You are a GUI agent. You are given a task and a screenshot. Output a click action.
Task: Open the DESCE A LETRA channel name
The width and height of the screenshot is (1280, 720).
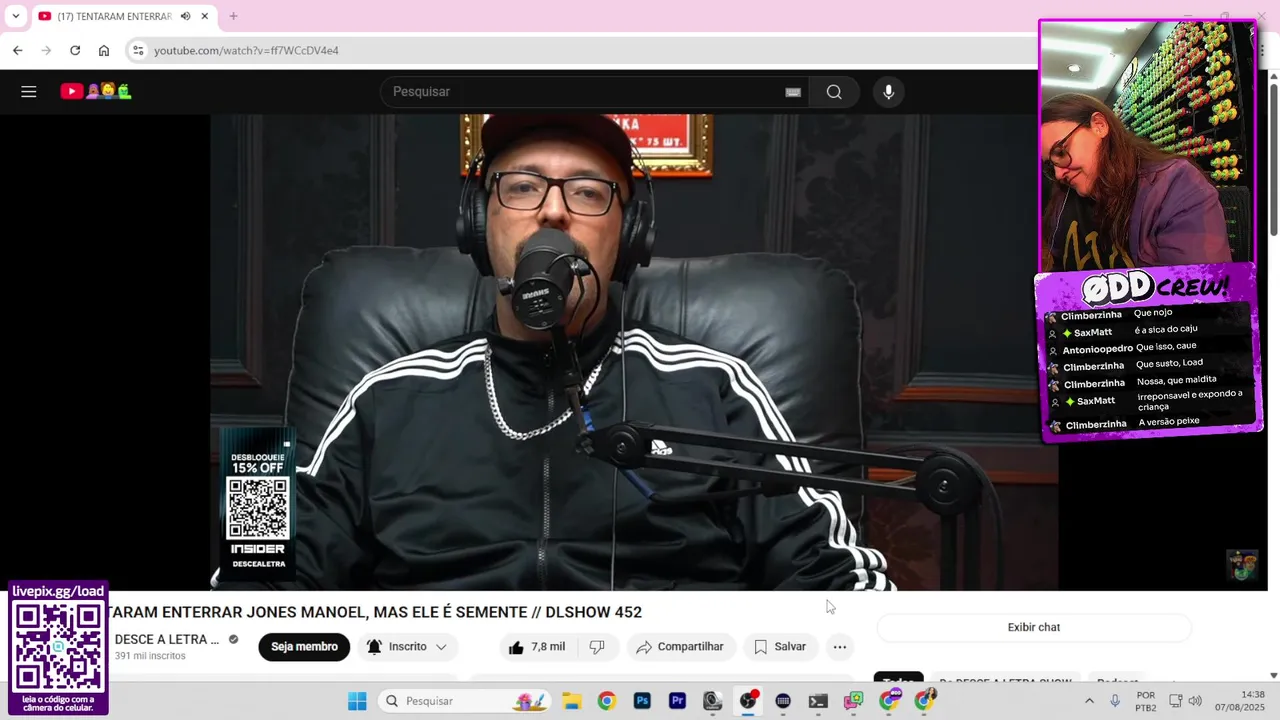[x=167, y=639]
